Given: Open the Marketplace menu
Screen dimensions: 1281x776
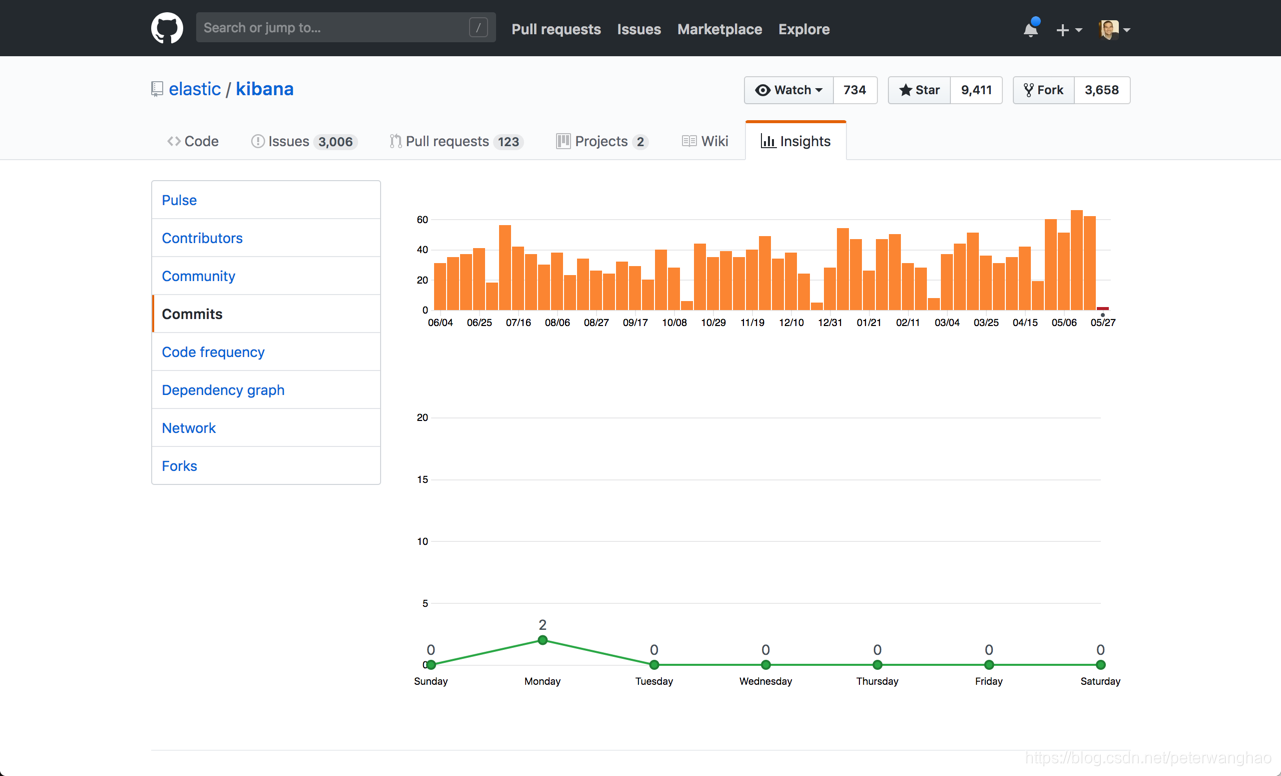Looking at the screenshot, I should point(719,29).
